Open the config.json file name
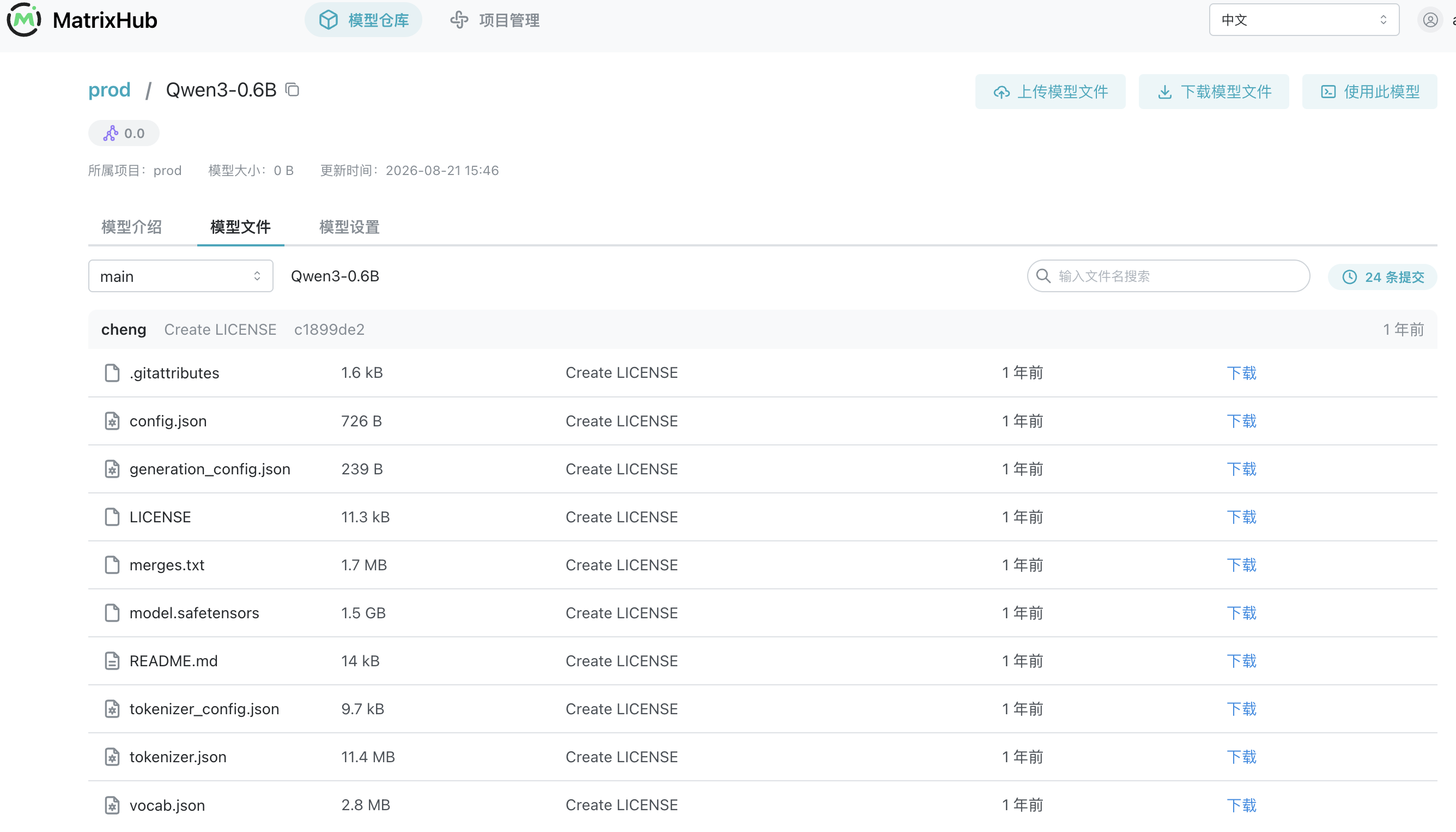The width and height of the screenshot is (1456, 832). click(x=168, y=420)
